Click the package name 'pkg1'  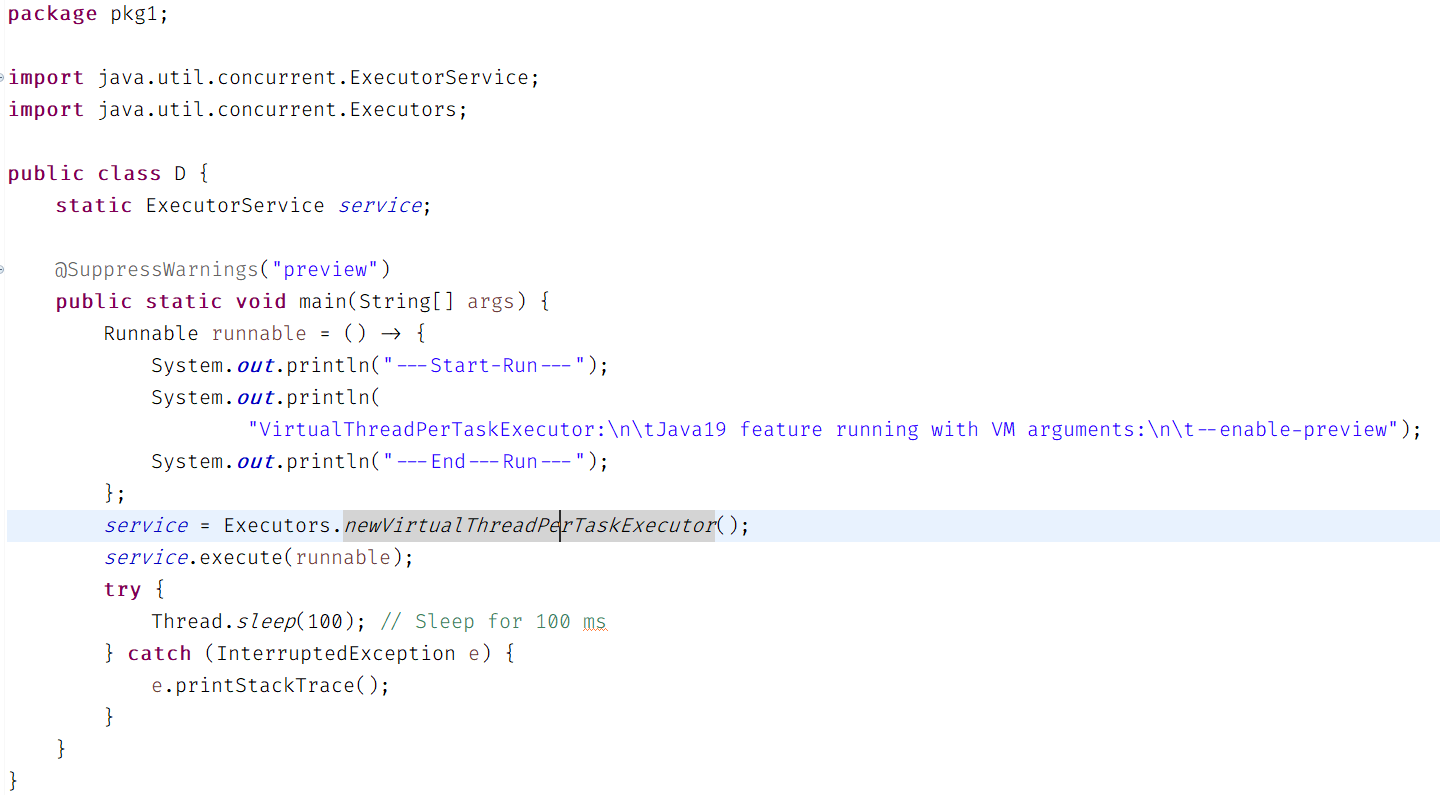click(135, 14)
